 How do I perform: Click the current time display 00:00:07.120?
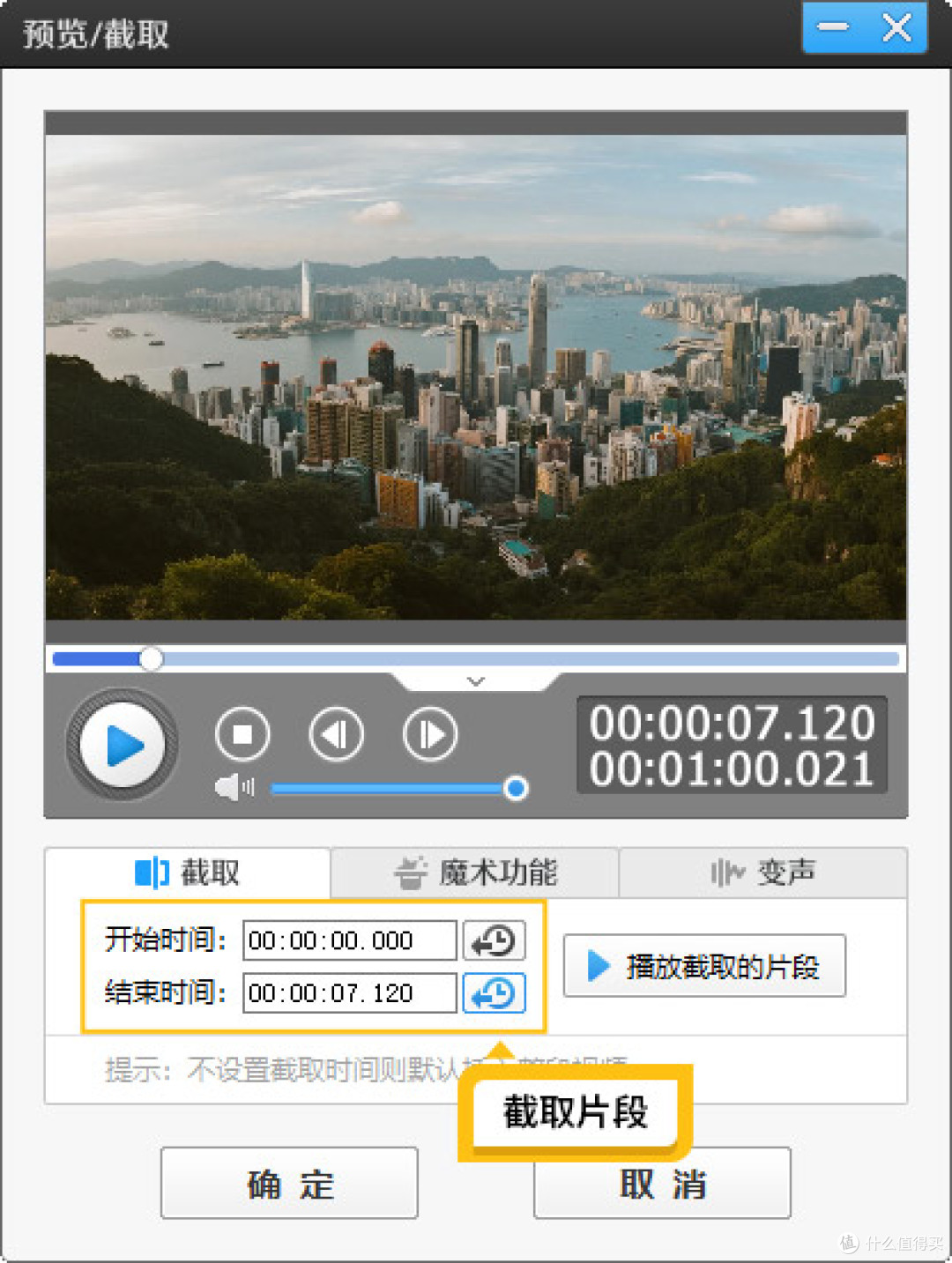(x=732, y=723)
